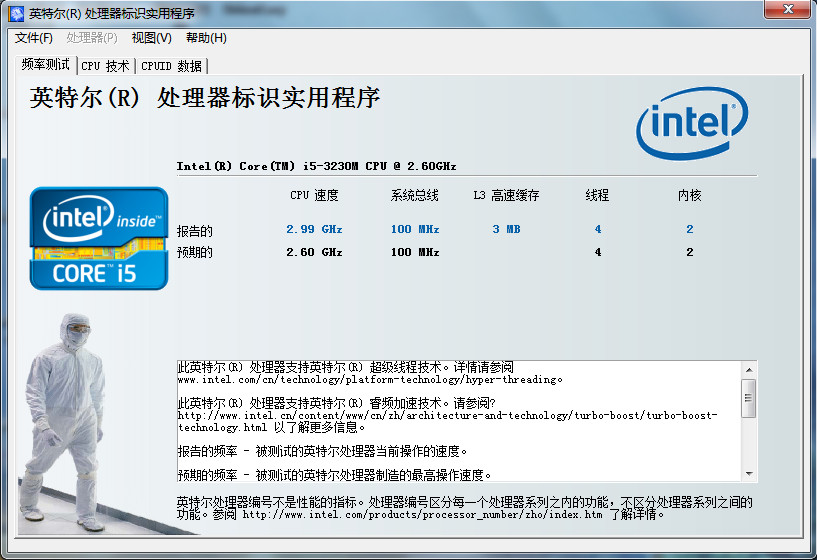Click the 超级线程技术 description line
Viewport: 817px width, 560px height.
(345, 367)
